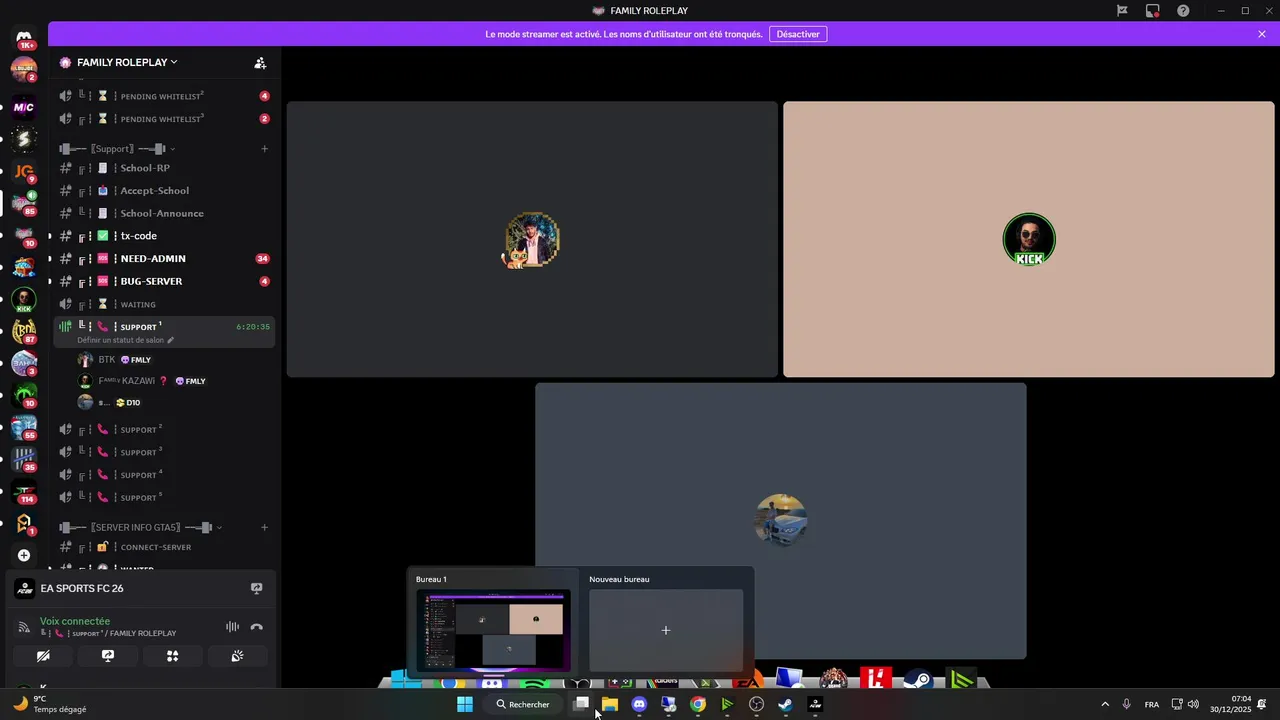Click the Rechercher taskbar search box
Viewport: 1280px width, 720px height.
523,704
